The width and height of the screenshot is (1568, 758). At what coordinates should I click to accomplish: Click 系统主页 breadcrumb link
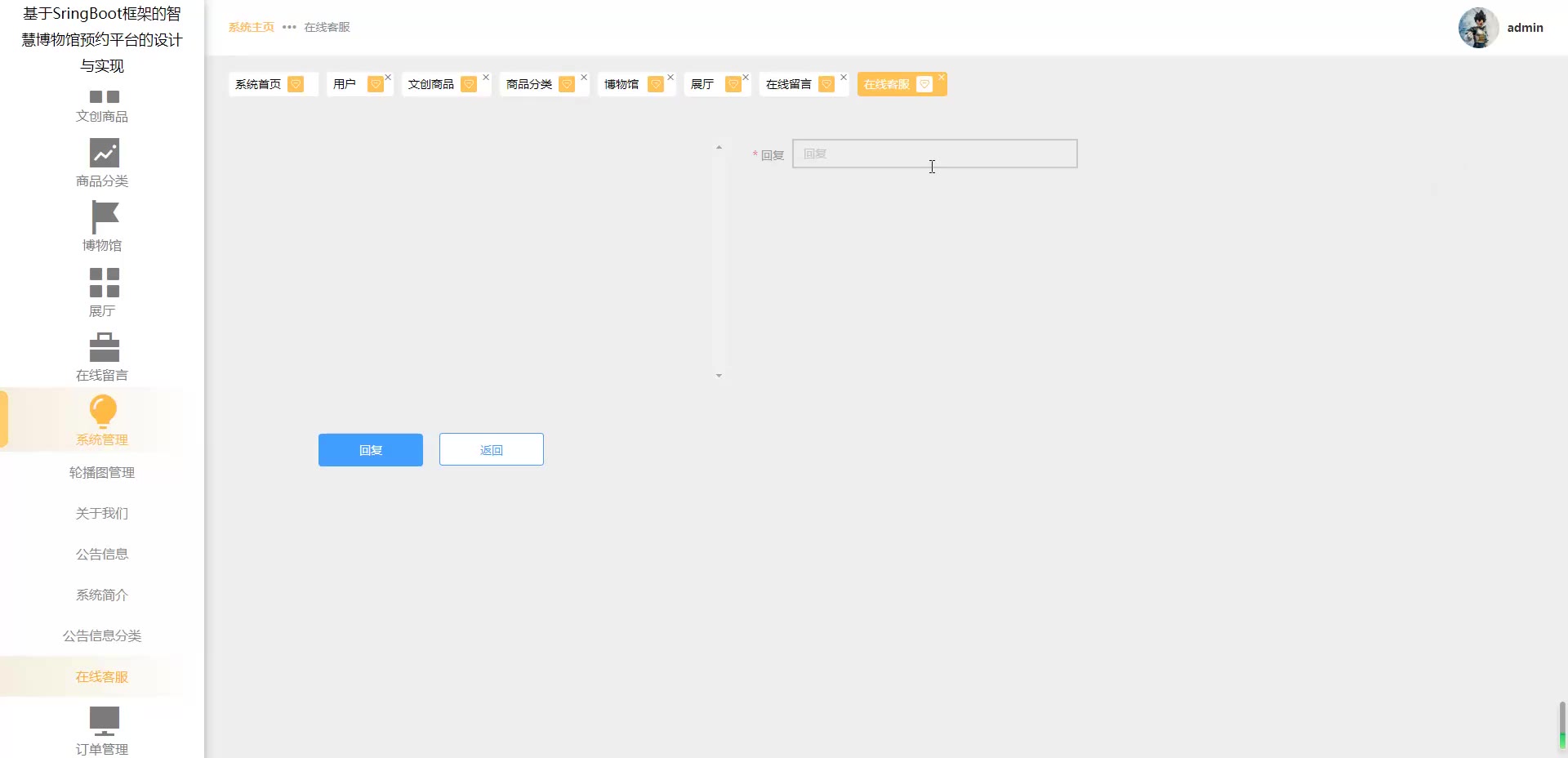point(252,27)
